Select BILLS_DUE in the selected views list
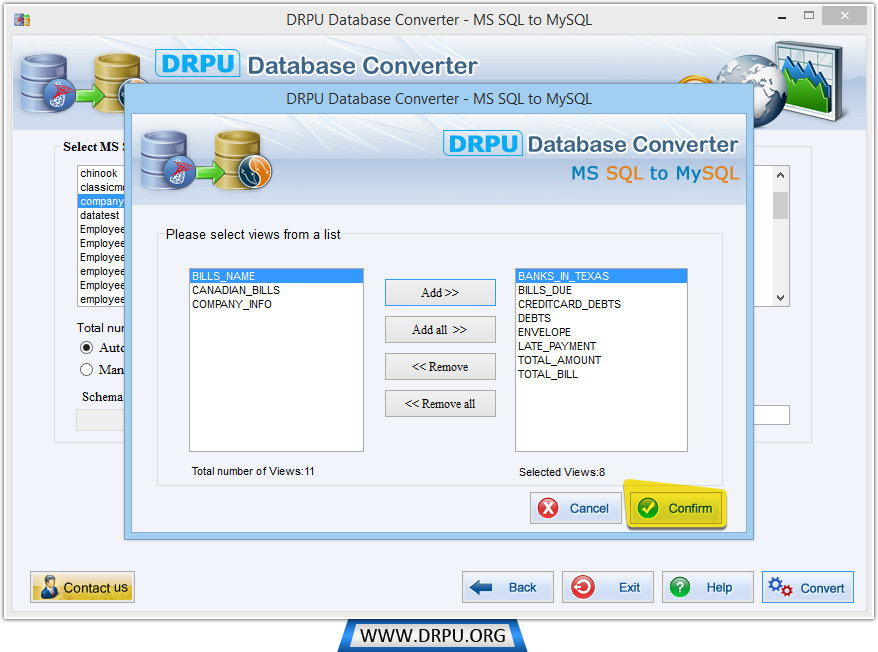Viewport: 878px width, 652px height. tap(601, 290)
